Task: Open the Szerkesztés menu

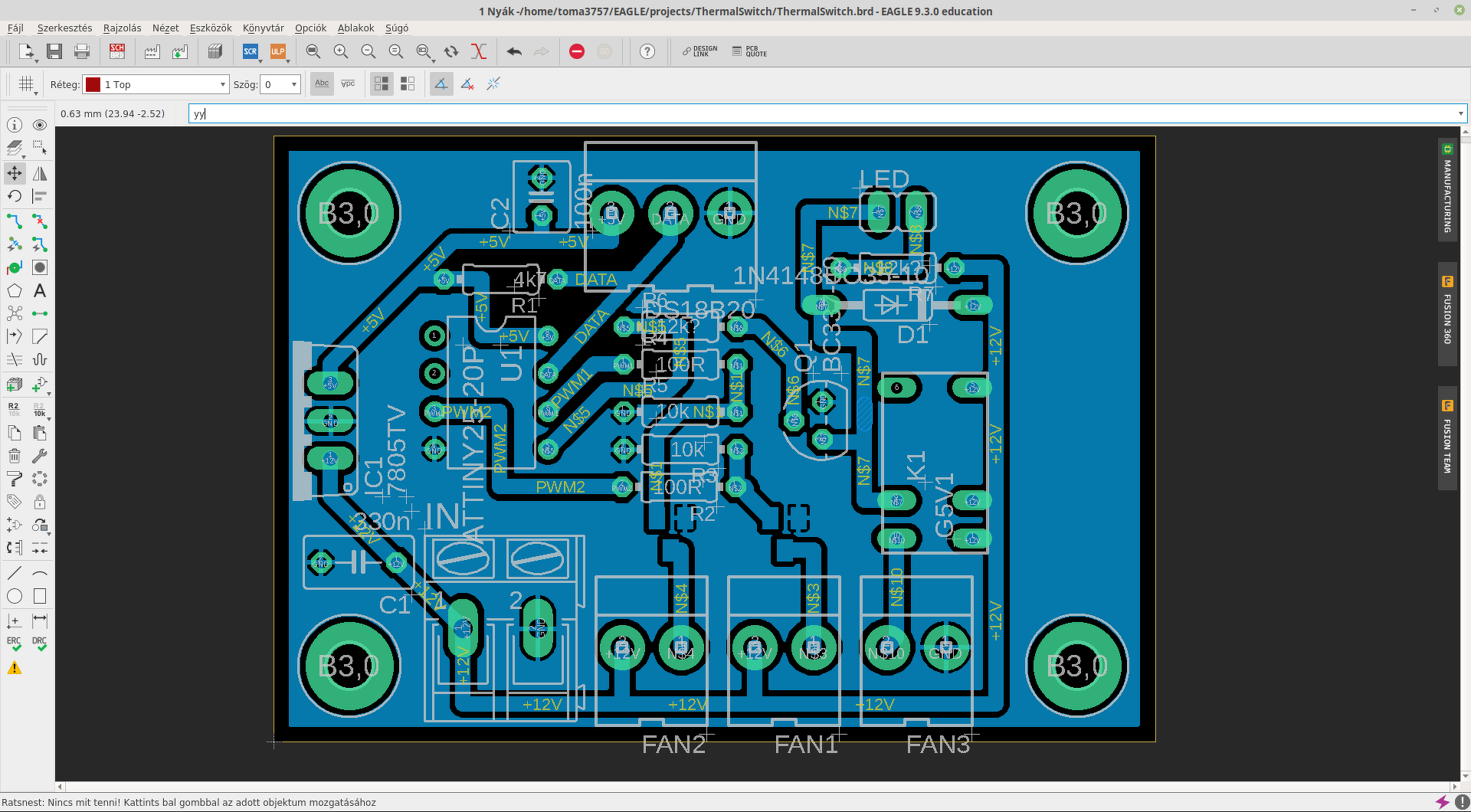Action: pyautogui.click(x=64, y=28)
